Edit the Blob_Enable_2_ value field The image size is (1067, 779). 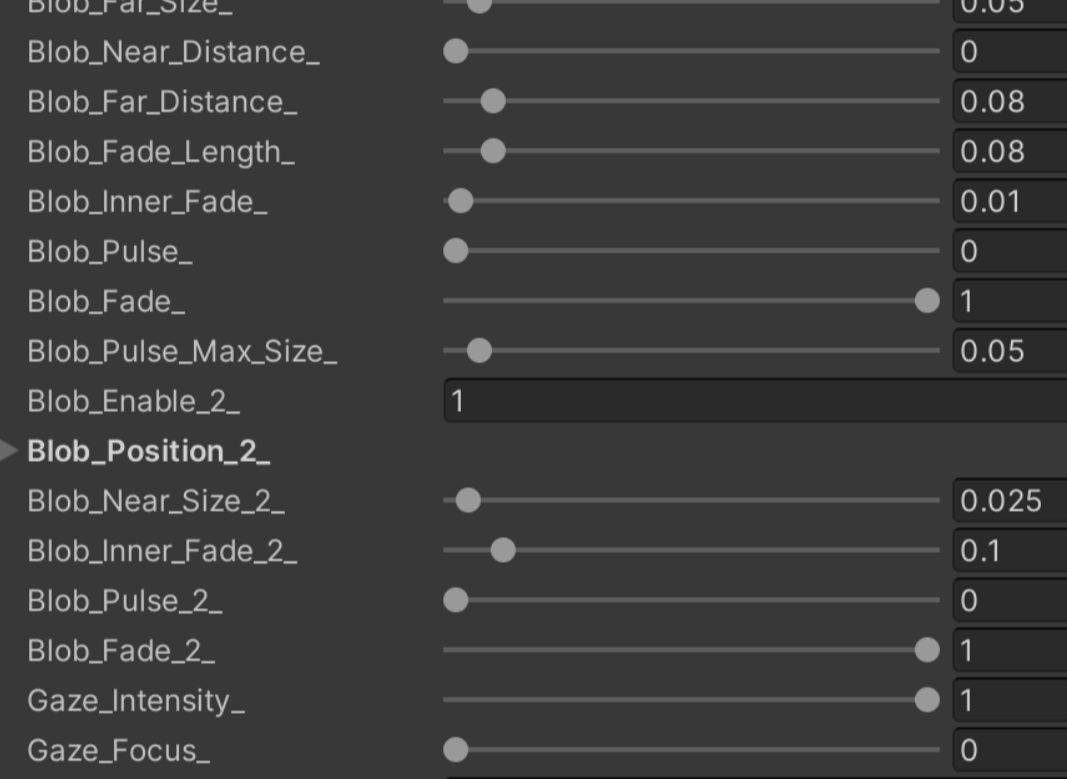click(700, 399)
